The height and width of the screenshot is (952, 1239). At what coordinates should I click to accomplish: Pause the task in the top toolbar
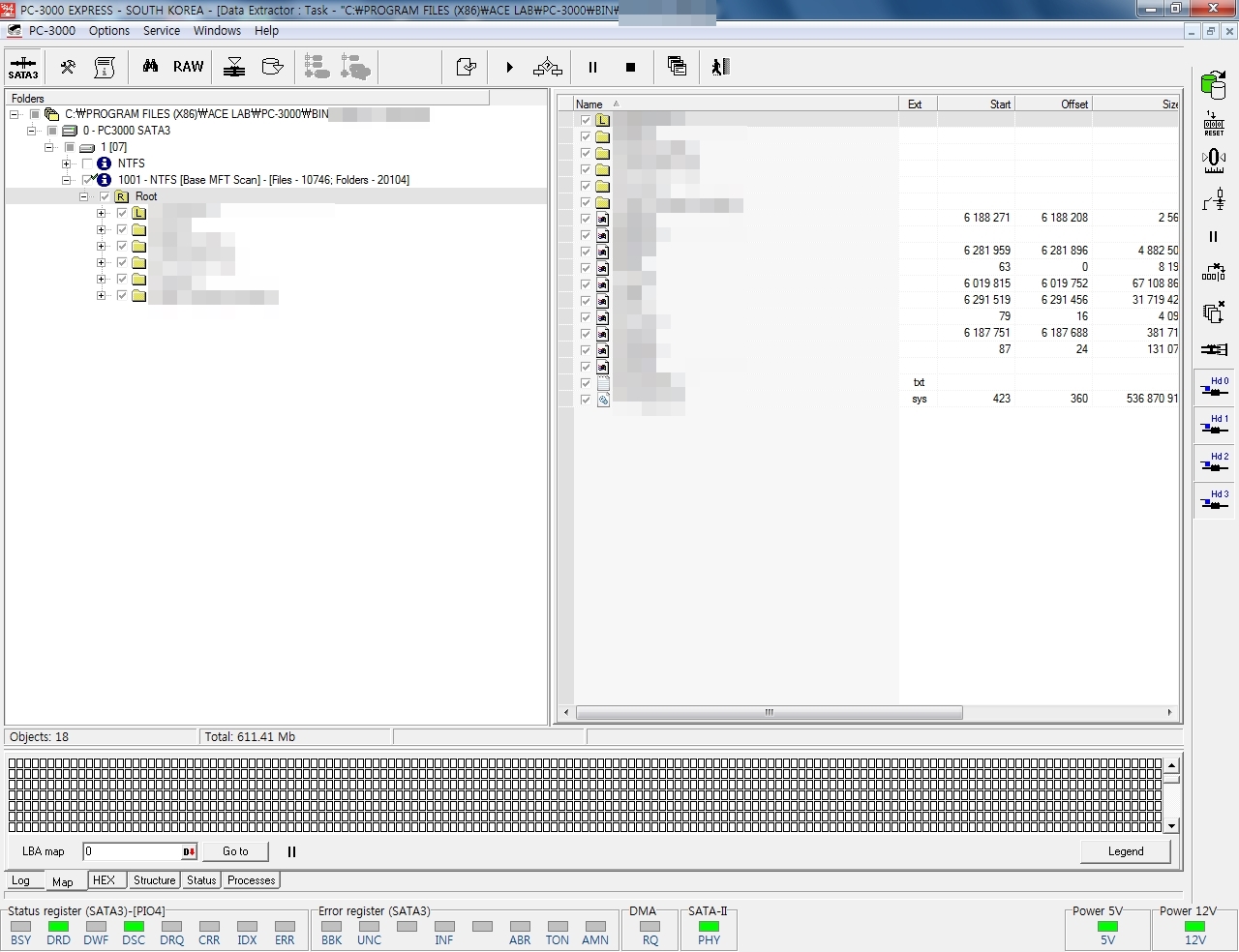(592, 67)
